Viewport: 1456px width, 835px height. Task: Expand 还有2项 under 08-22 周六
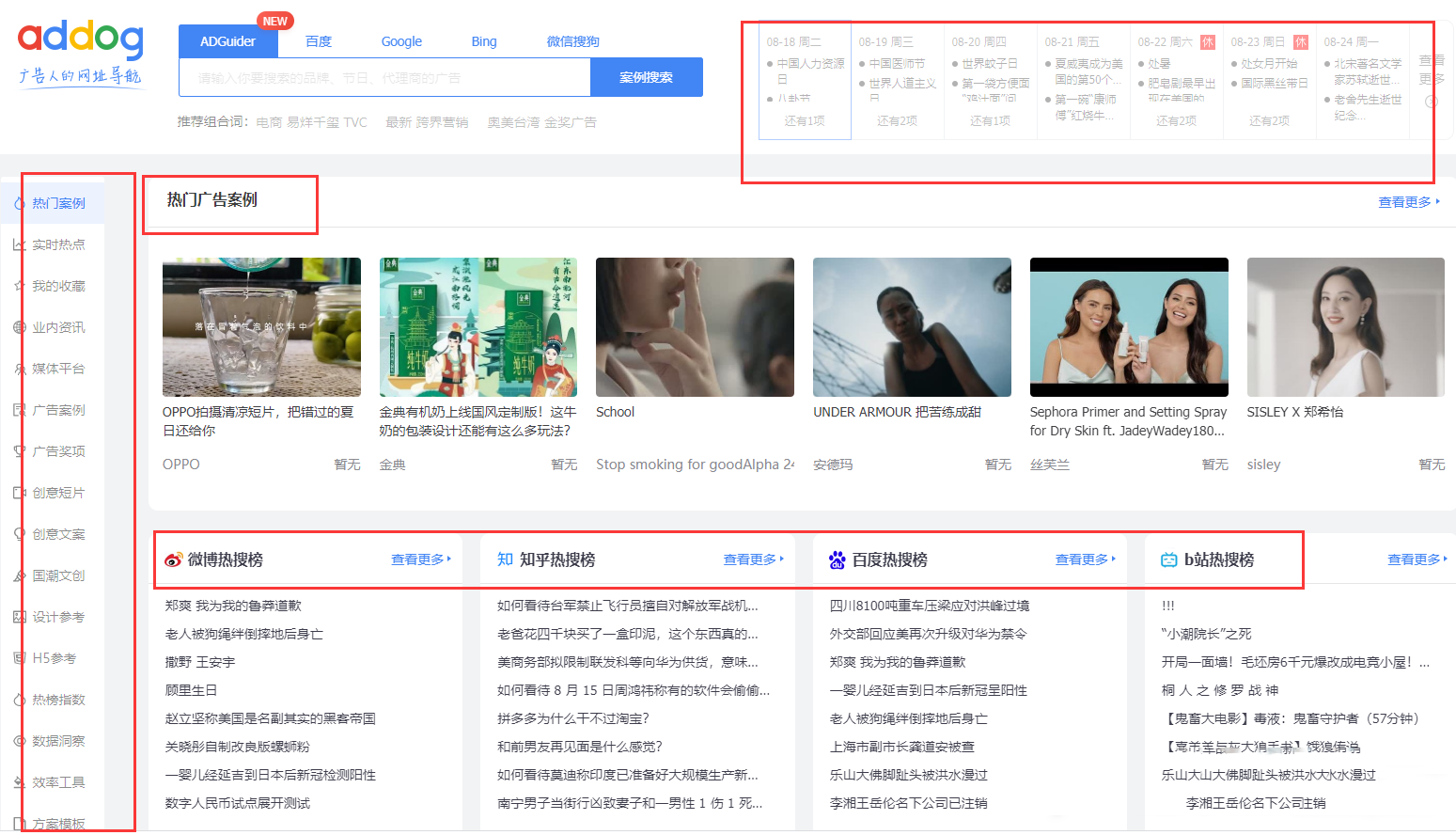pos(1176,121)
